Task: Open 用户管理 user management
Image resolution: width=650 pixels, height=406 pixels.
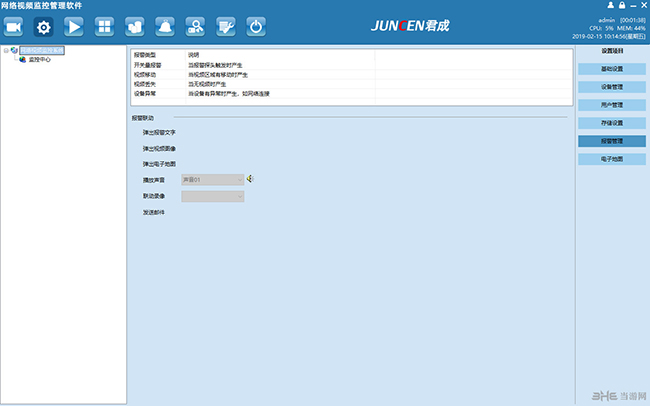Action: pyautogui.click(x=611, y=105)
